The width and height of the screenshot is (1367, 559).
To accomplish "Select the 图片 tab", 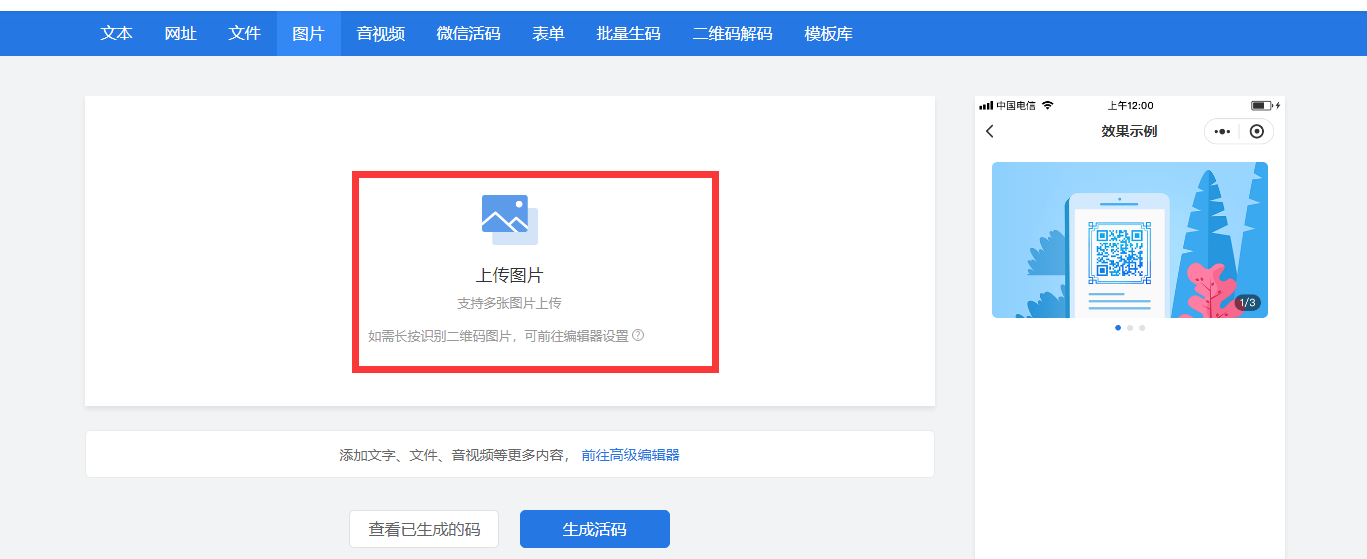I will click(309, 33).
